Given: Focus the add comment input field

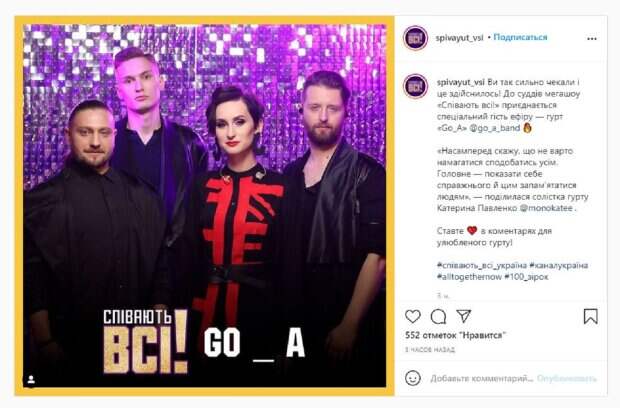Looking at the screenshot, I should (482, 379).
